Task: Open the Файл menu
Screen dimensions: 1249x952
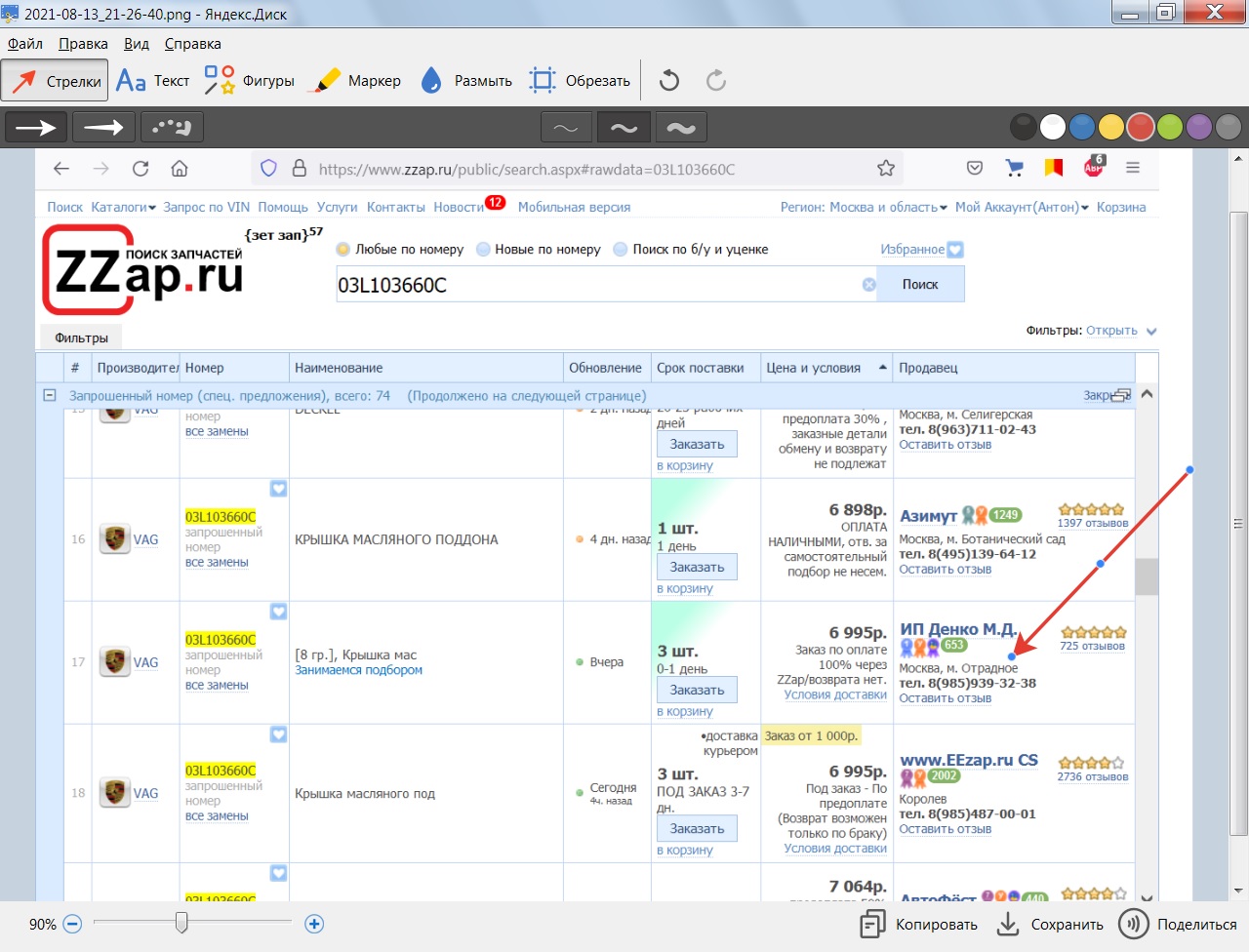Action: 25,44
